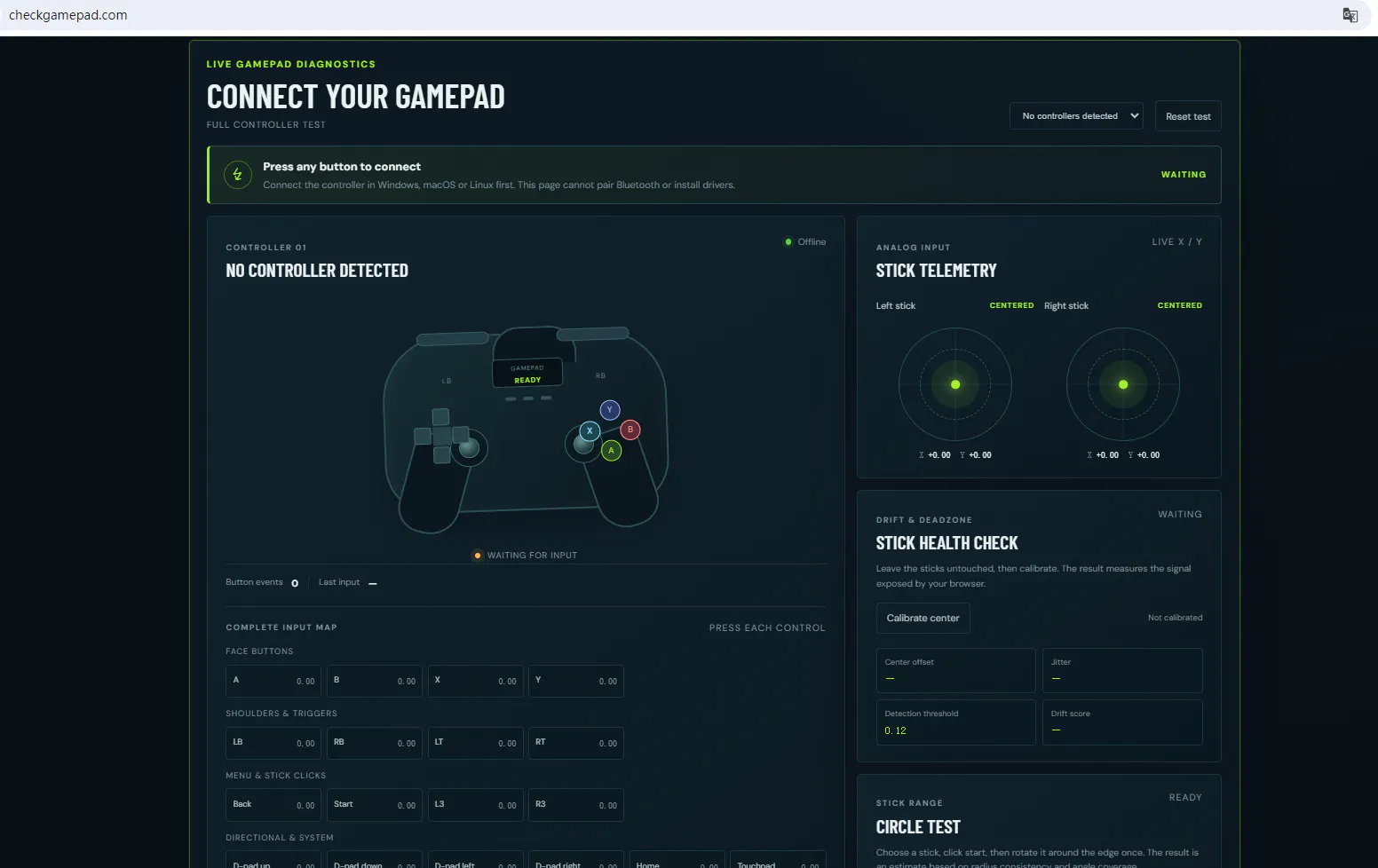Click the Start button input cell
1378x868 pixels.
point(375,805)
